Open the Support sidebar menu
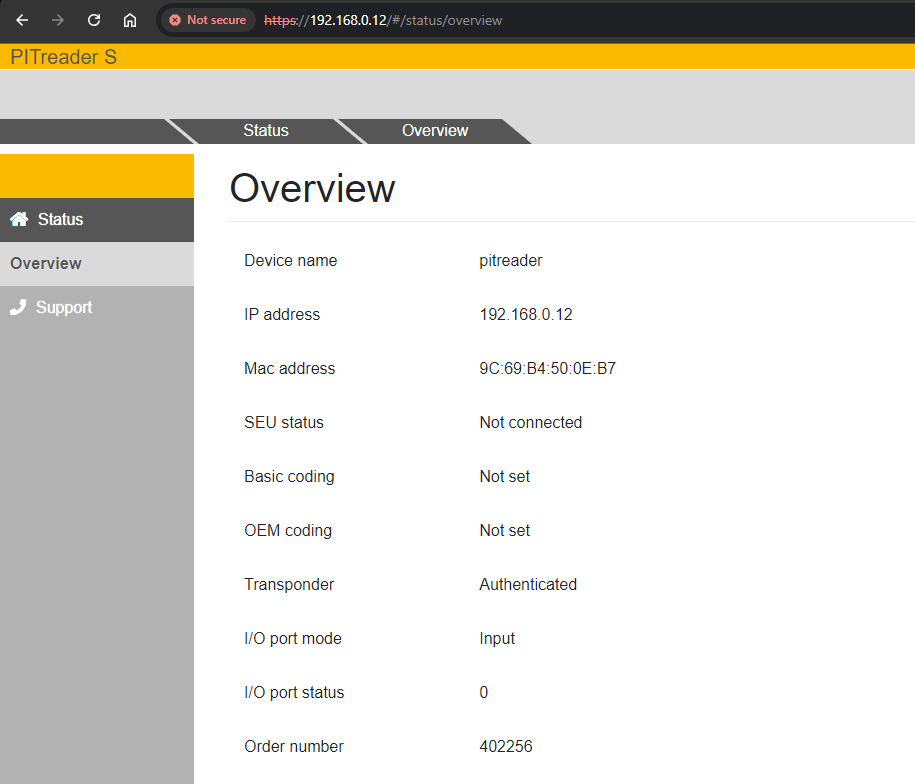This screenshot has width=915, height=784. (x=97, y=307)
